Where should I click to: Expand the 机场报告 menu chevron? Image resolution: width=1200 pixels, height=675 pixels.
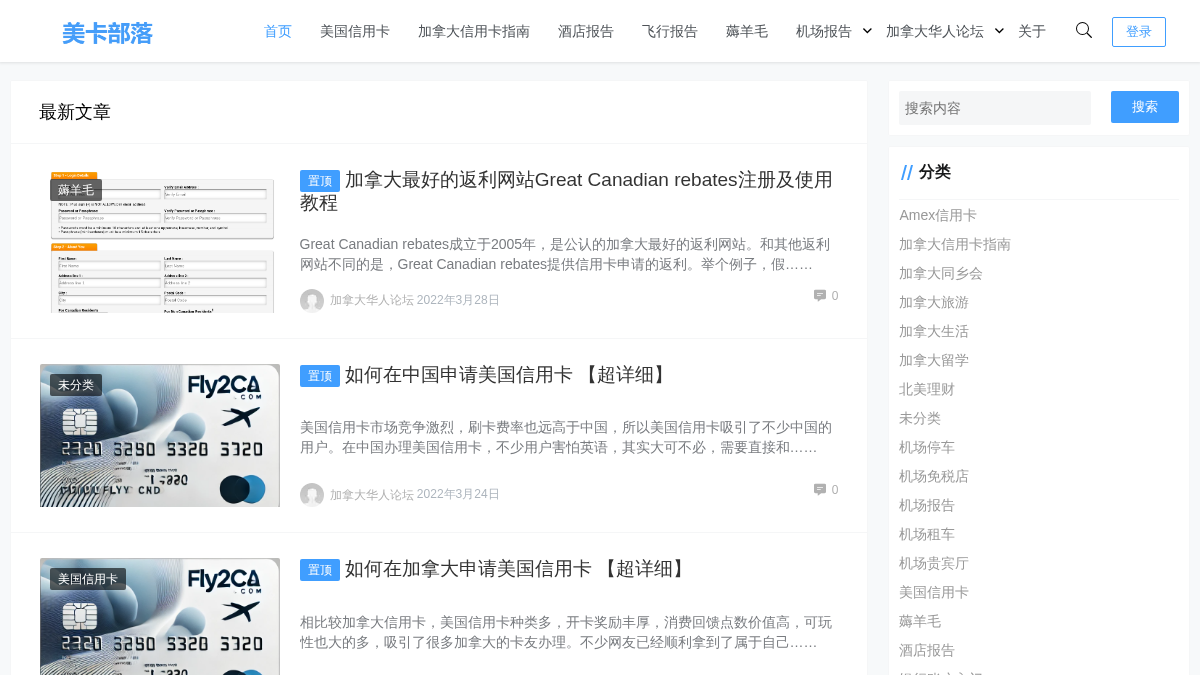[867, 31]
